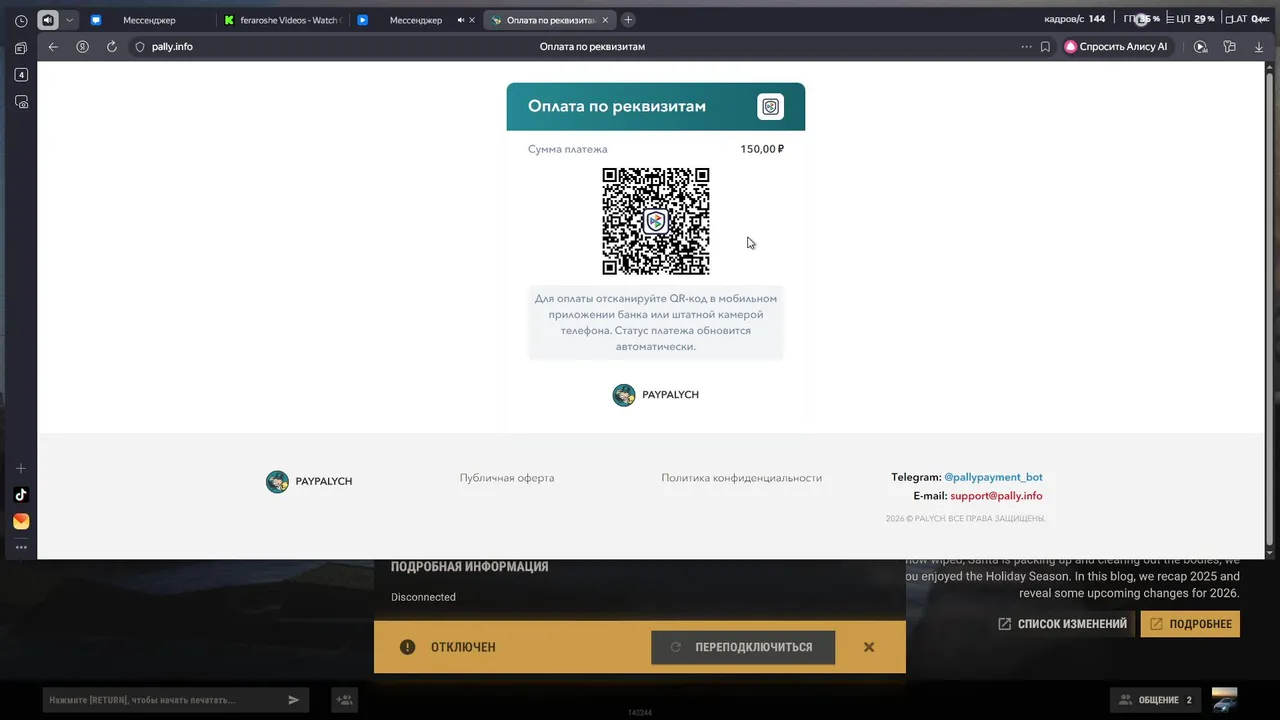Click shield site protection icon
This screenshot has width=1280, height=720.
(x=140, y=47)
